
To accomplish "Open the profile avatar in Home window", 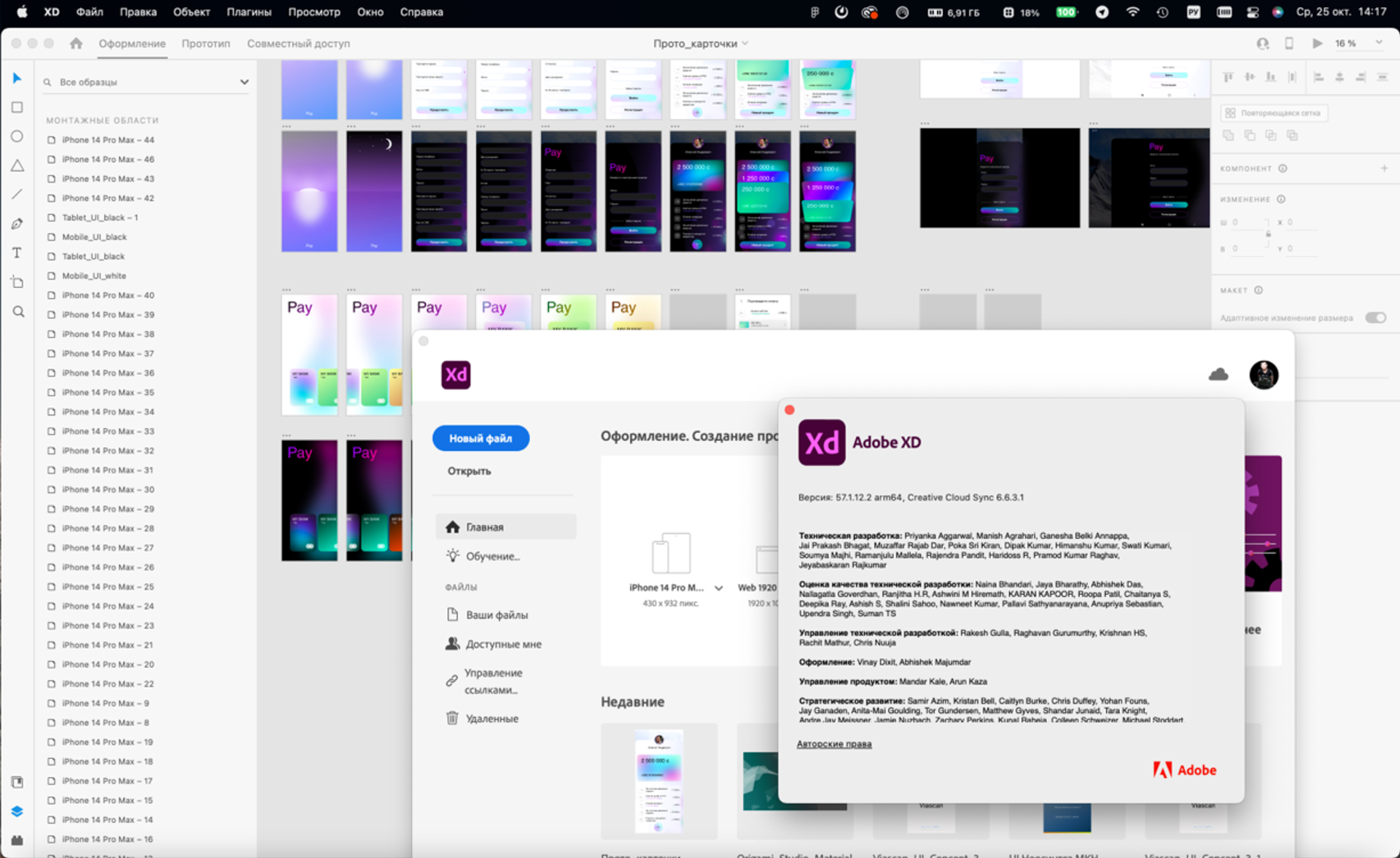I will pos(1264,375).
